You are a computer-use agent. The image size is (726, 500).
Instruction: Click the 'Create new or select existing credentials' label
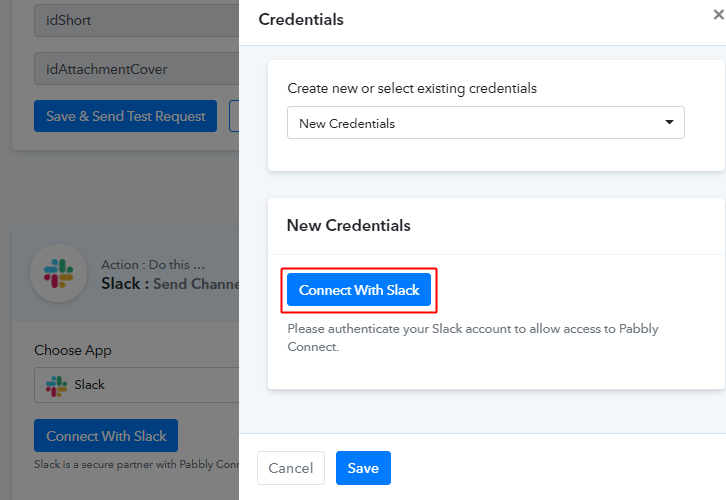tap(412, 88)
